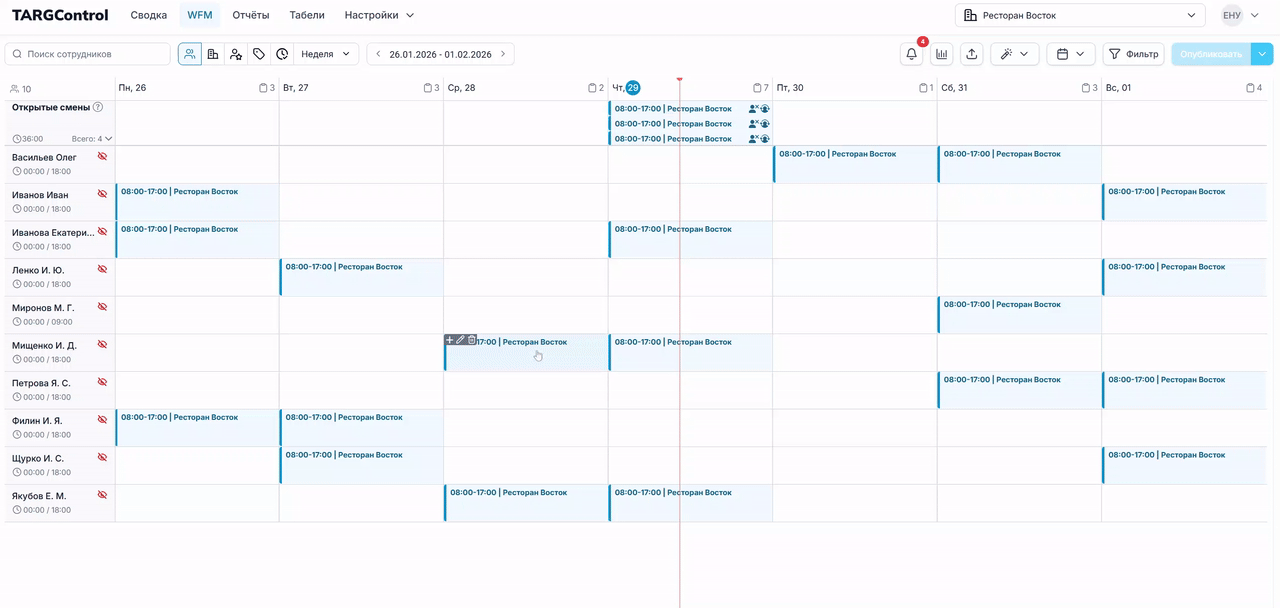Expand the magic wand auto-schedule dropdown
The image size is (1280, 608).
pos(1014,54)
